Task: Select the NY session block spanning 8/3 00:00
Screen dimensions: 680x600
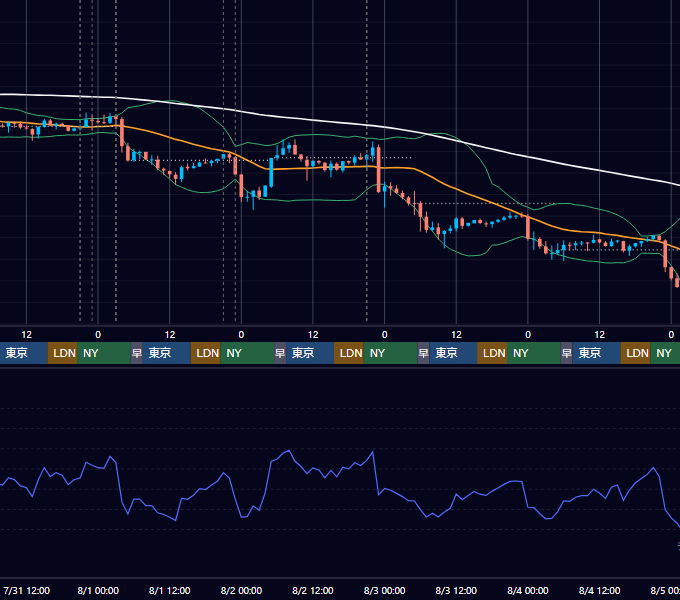Action: point(390,353)
